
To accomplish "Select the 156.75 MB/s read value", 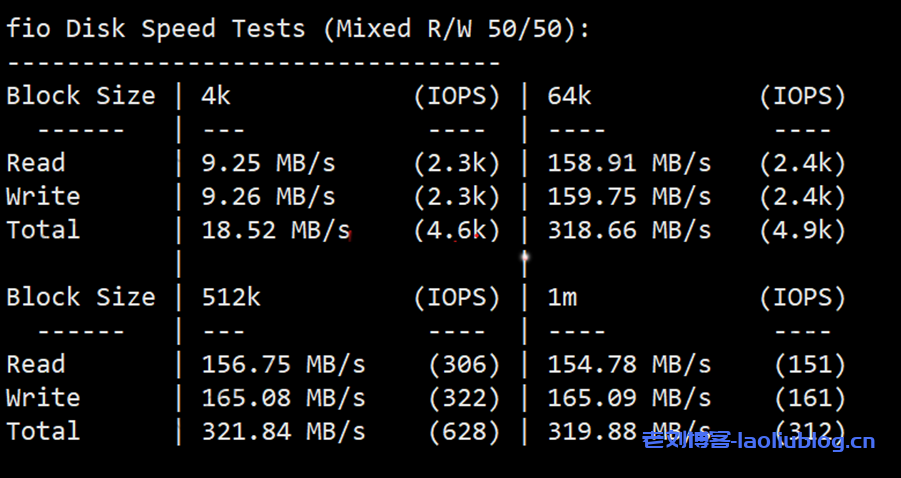I will 283,364.
